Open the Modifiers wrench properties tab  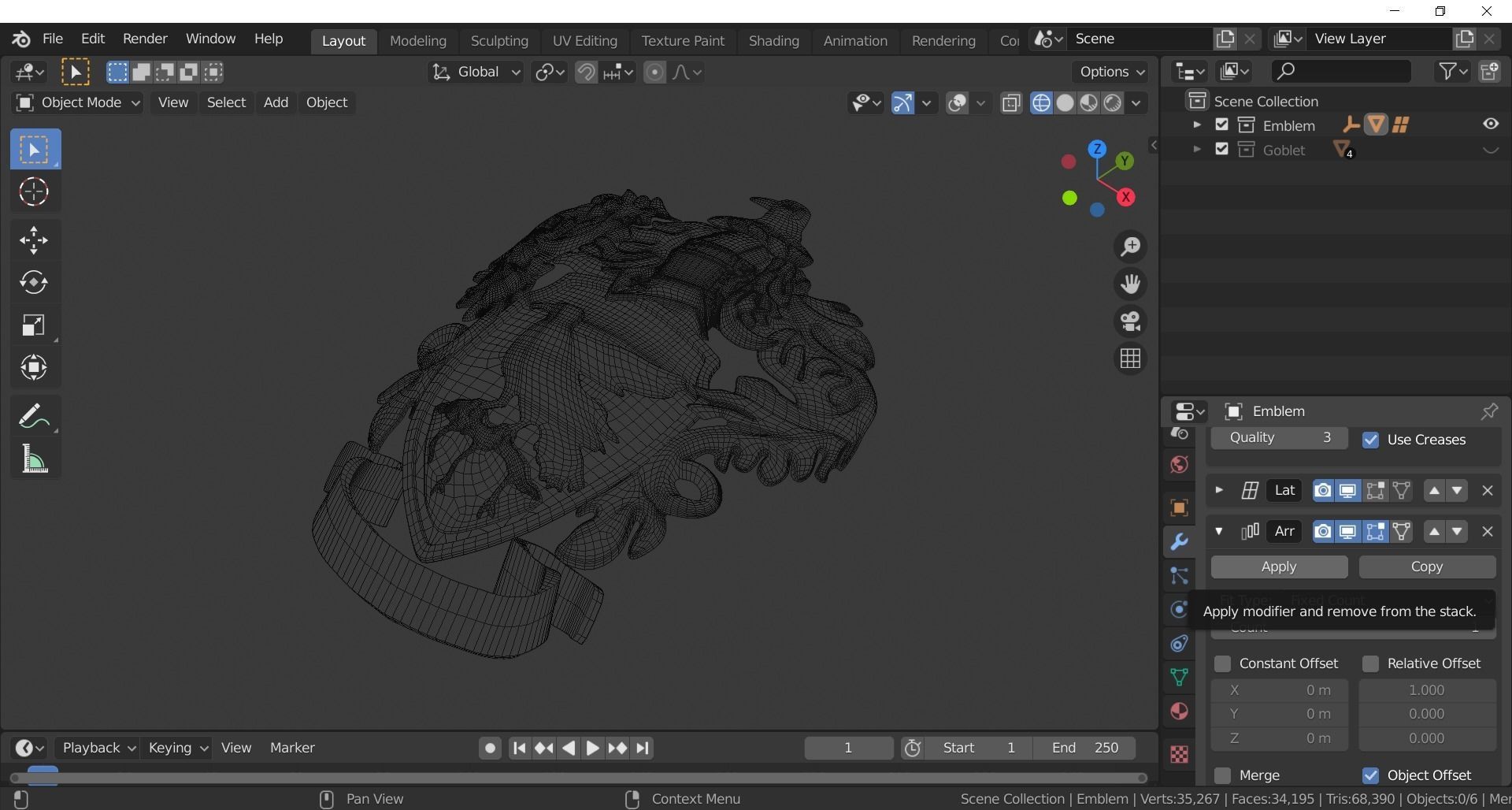tap(1179, 541)
